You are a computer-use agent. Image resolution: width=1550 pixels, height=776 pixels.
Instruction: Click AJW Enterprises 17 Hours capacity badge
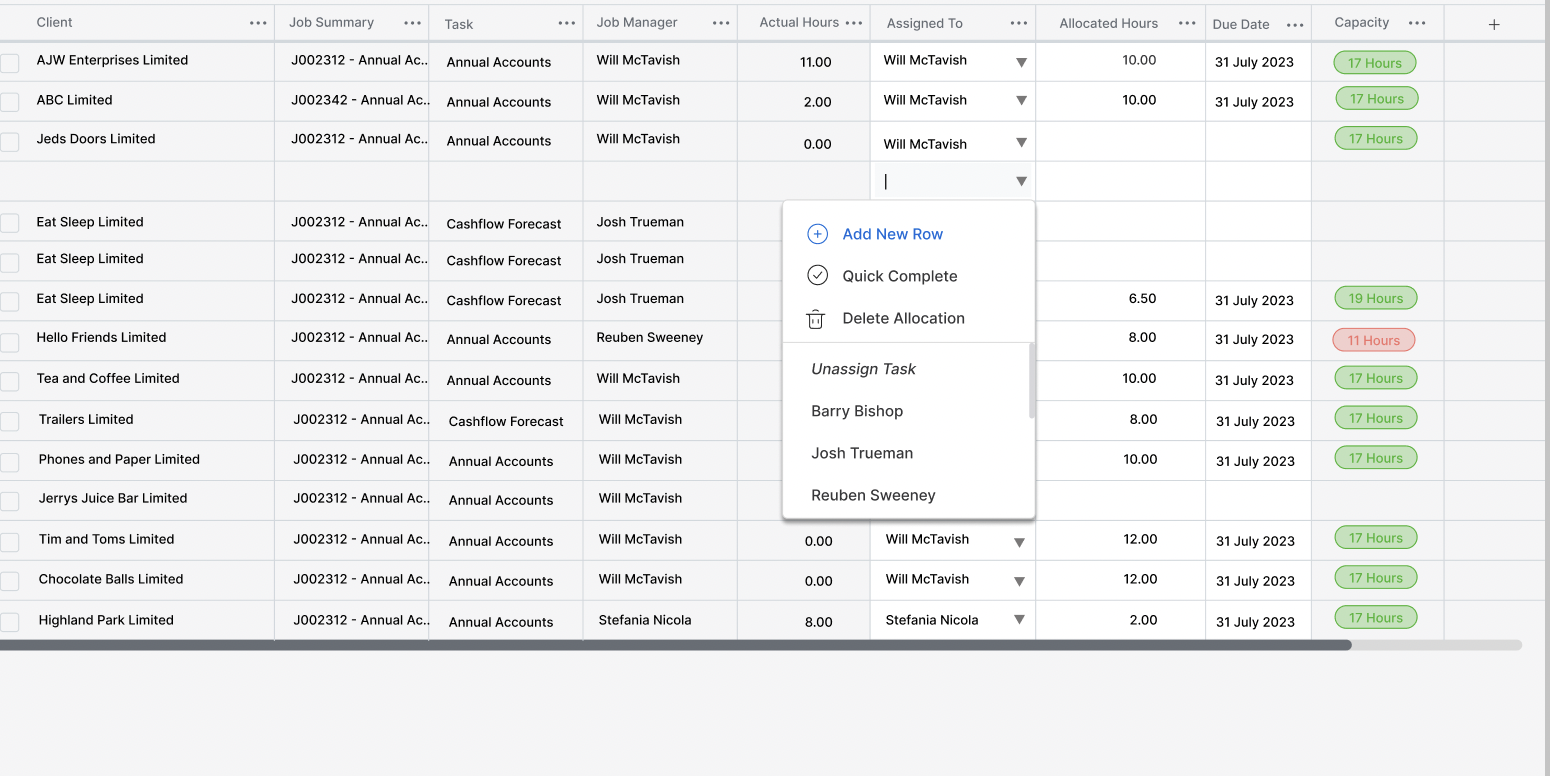(x=1374, y=63)
